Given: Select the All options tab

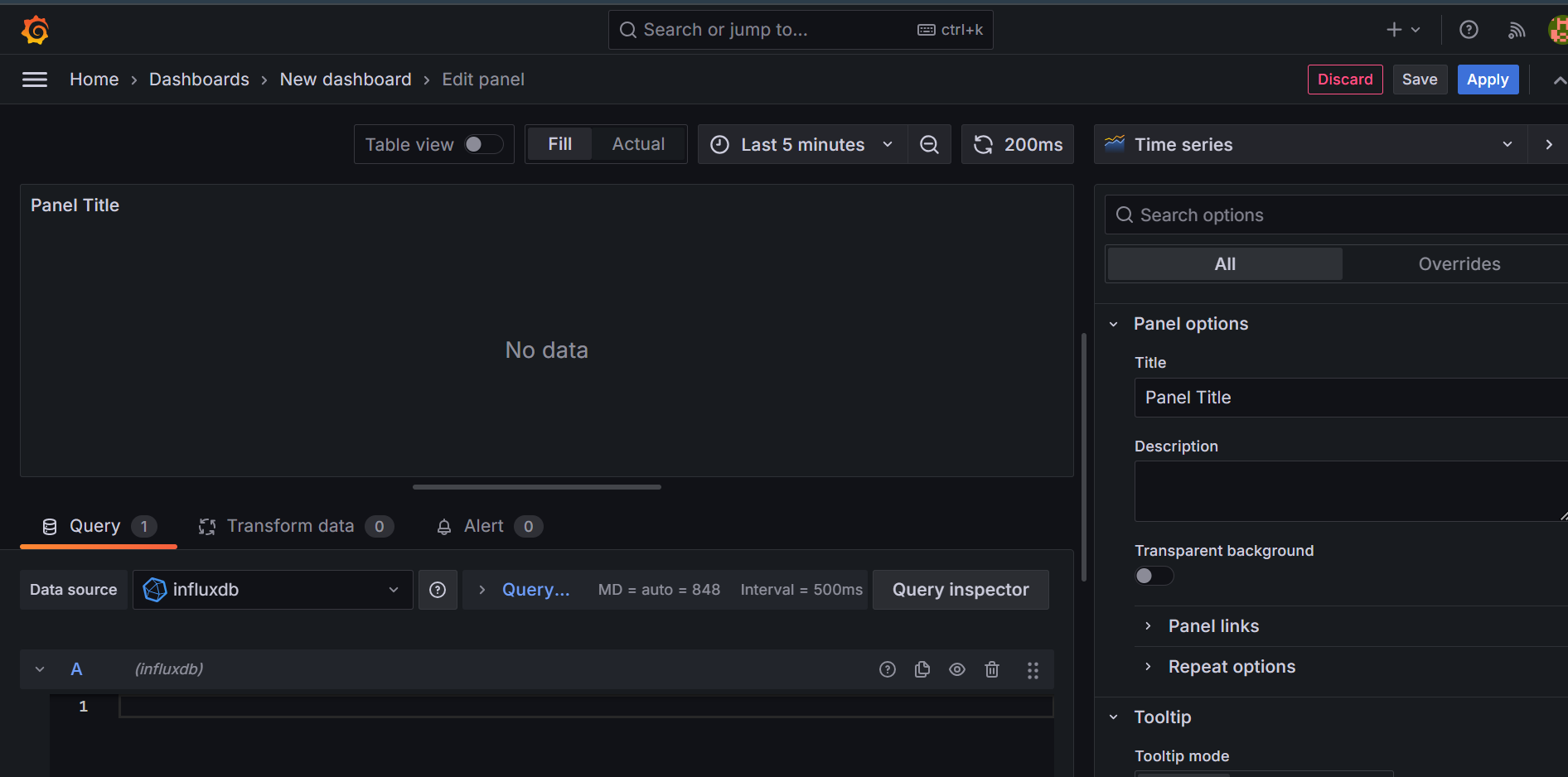Looking at the screenshot, I should click(1225, 264).
